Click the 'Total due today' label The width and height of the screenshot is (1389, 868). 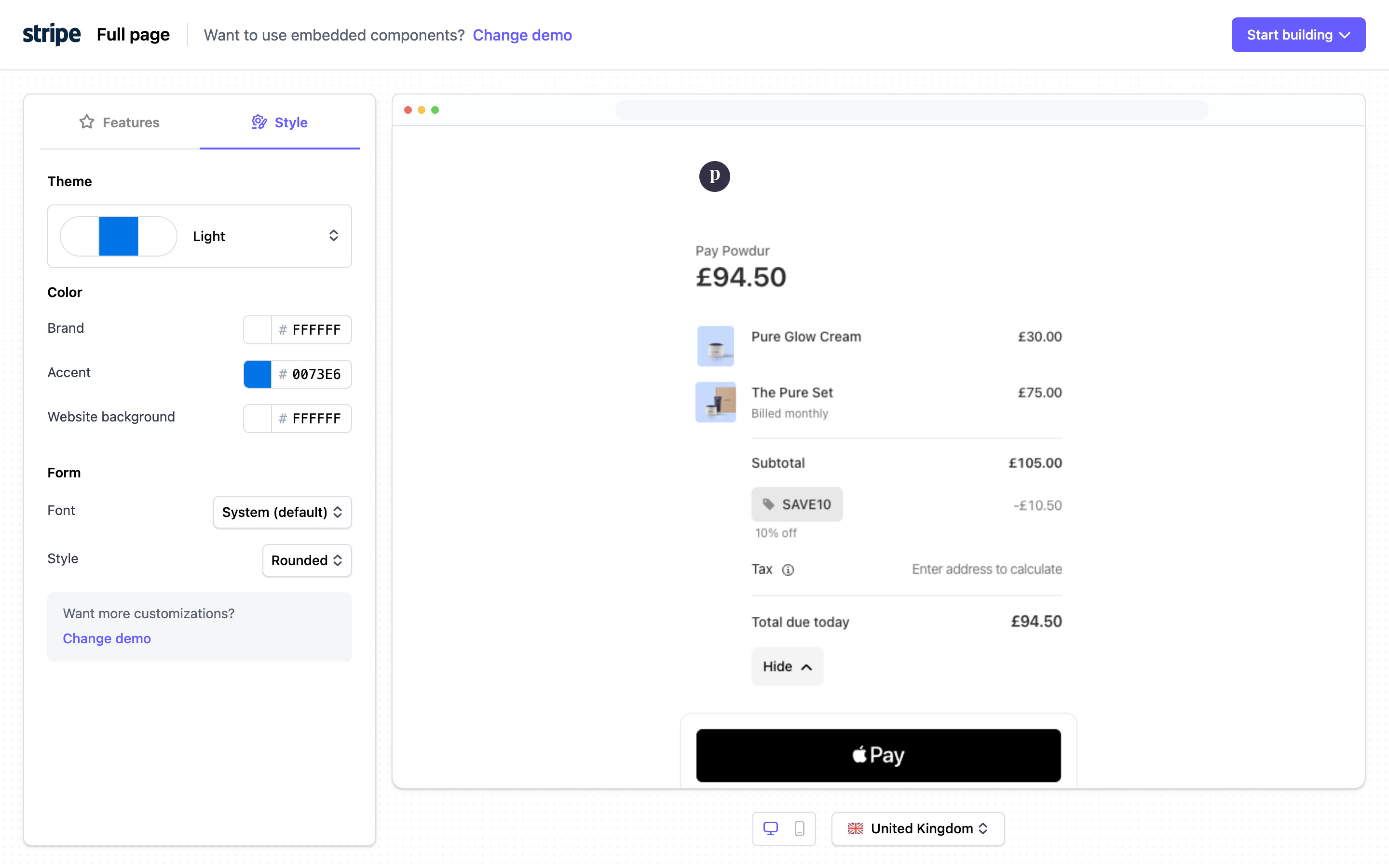800,622
